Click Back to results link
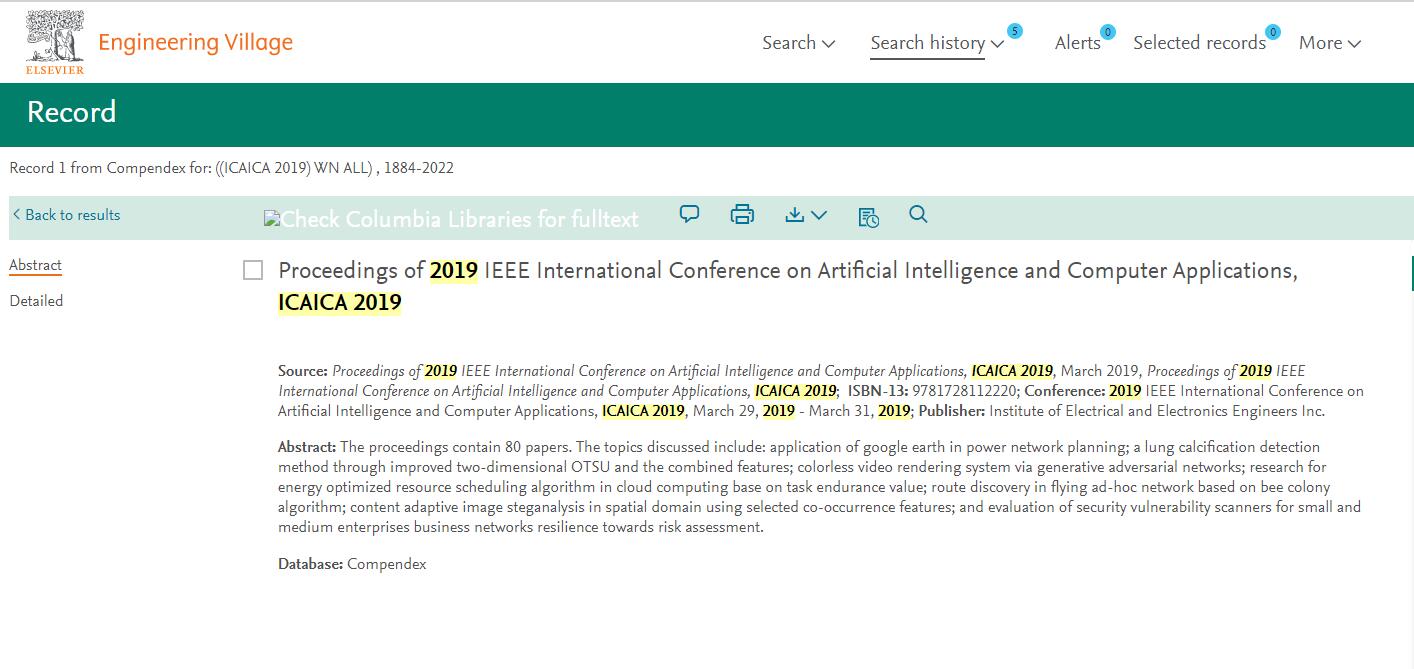 pyautogui.click(x=66, y=215)
